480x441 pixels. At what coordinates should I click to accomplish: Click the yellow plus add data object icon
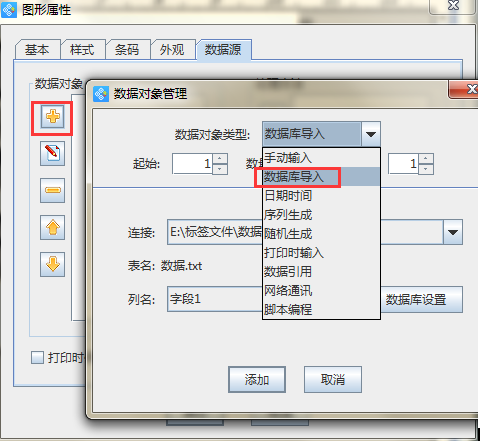pyautogui.click(x=52, y=117)
